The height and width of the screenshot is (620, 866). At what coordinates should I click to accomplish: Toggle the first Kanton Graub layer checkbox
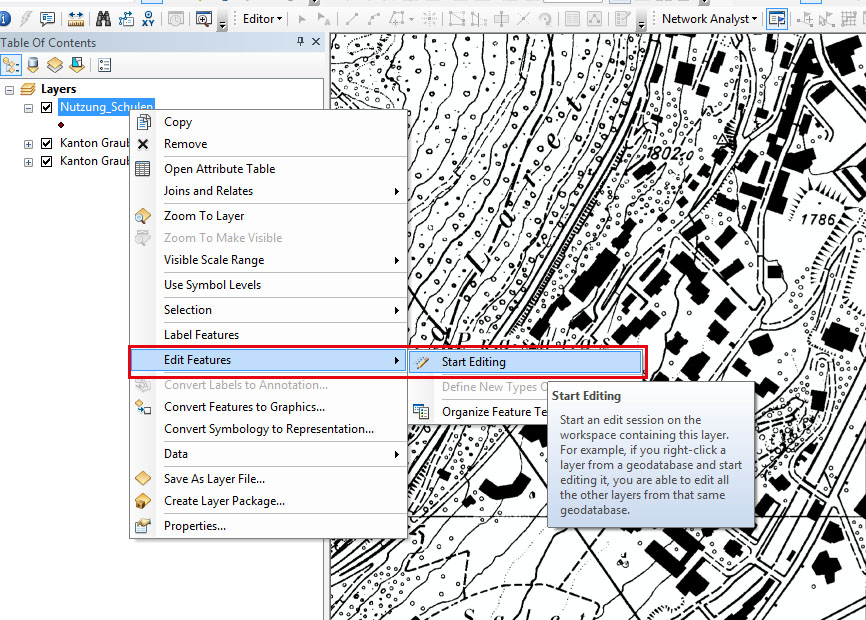(46, 143)
